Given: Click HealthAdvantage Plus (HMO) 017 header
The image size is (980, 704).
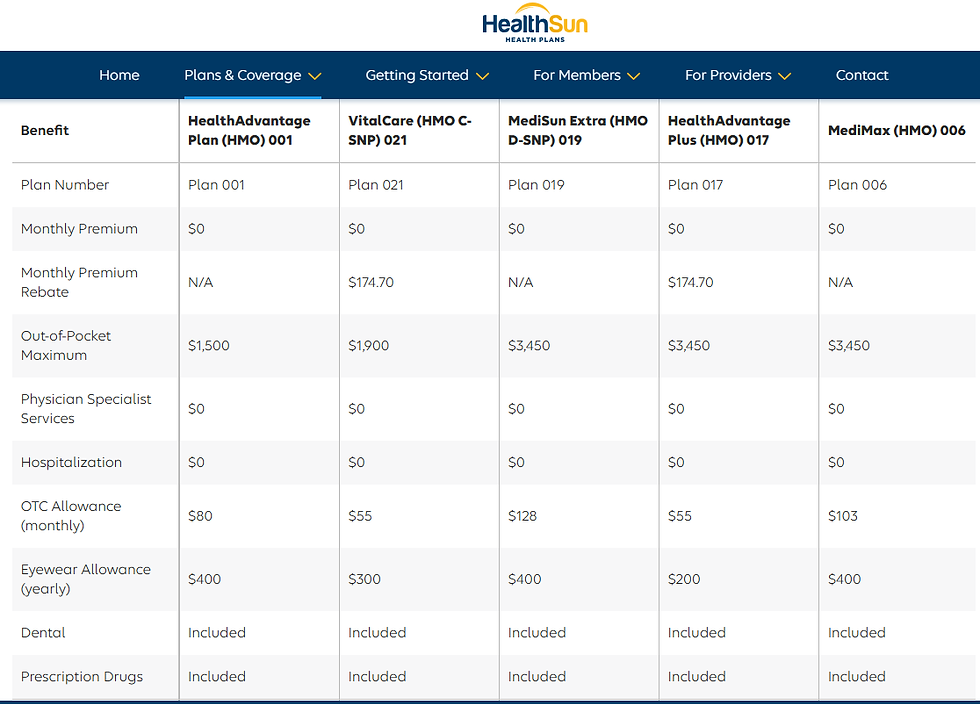Looking at the screenshot, I should [729, 130].
